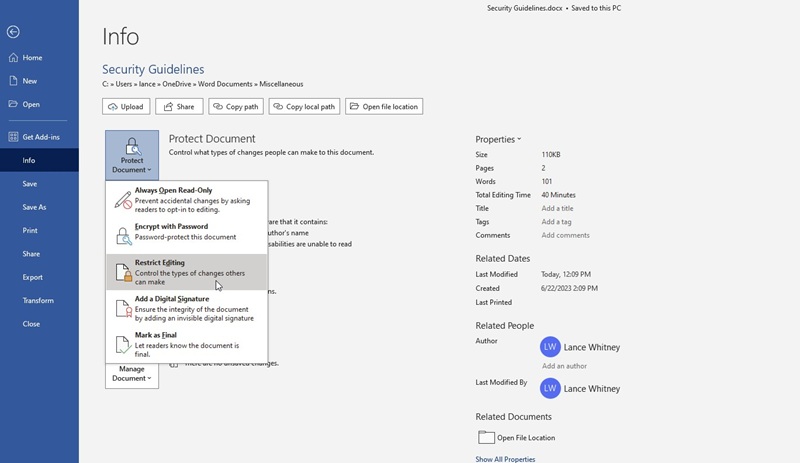
Task: Click the back arrow icon
Action: click(x=13, y=32)
